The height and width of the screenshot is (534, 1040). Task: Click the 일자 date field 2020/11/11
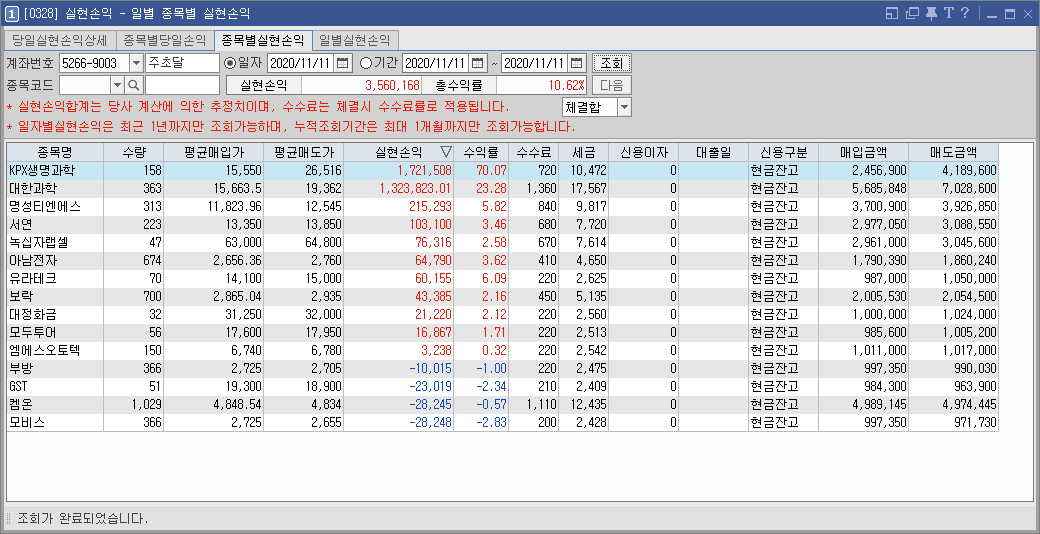tap(301, 64)
